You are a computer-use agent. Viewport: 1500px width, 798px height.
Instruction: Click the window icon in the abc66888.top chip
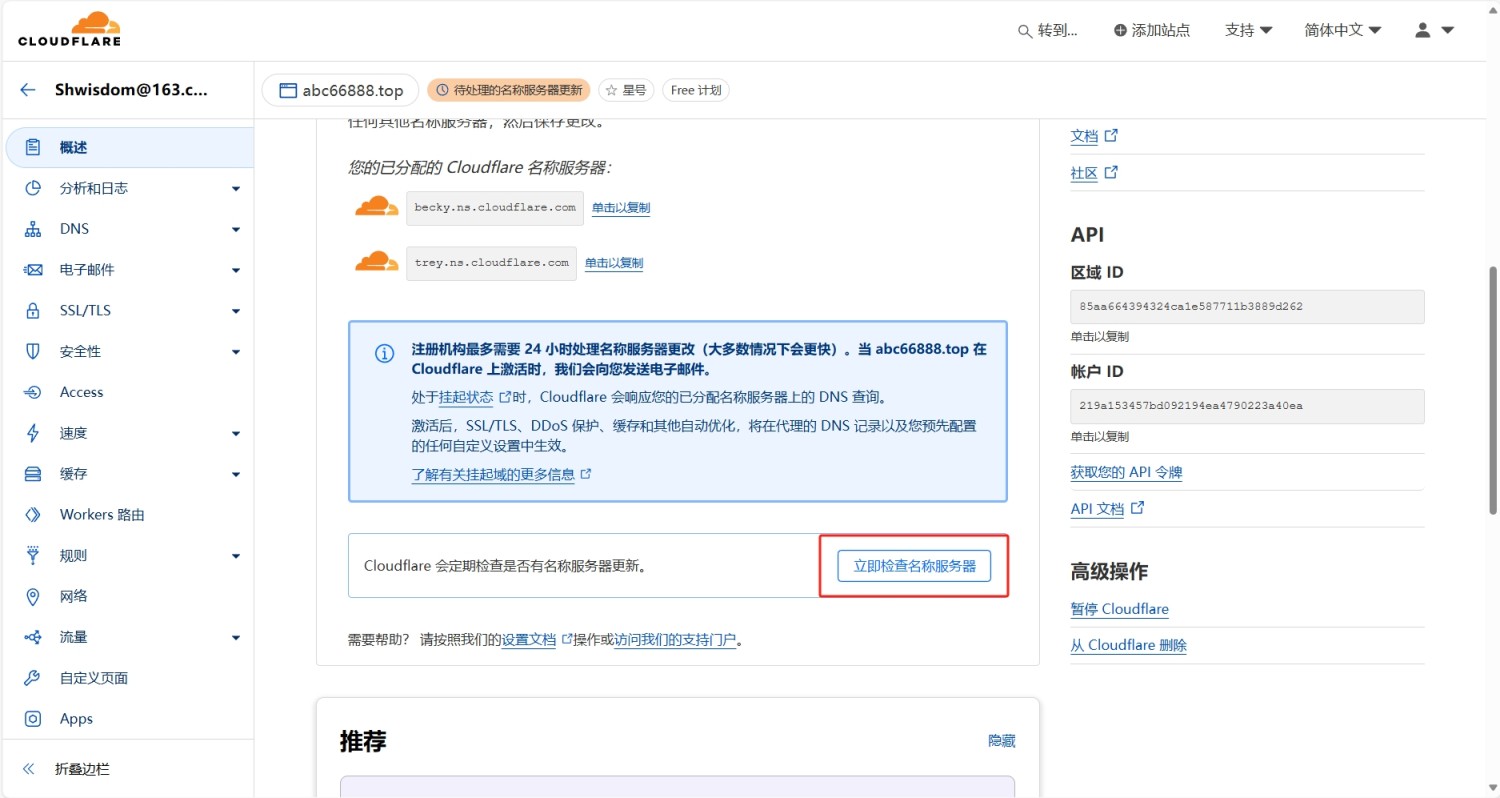pos(288,90)
